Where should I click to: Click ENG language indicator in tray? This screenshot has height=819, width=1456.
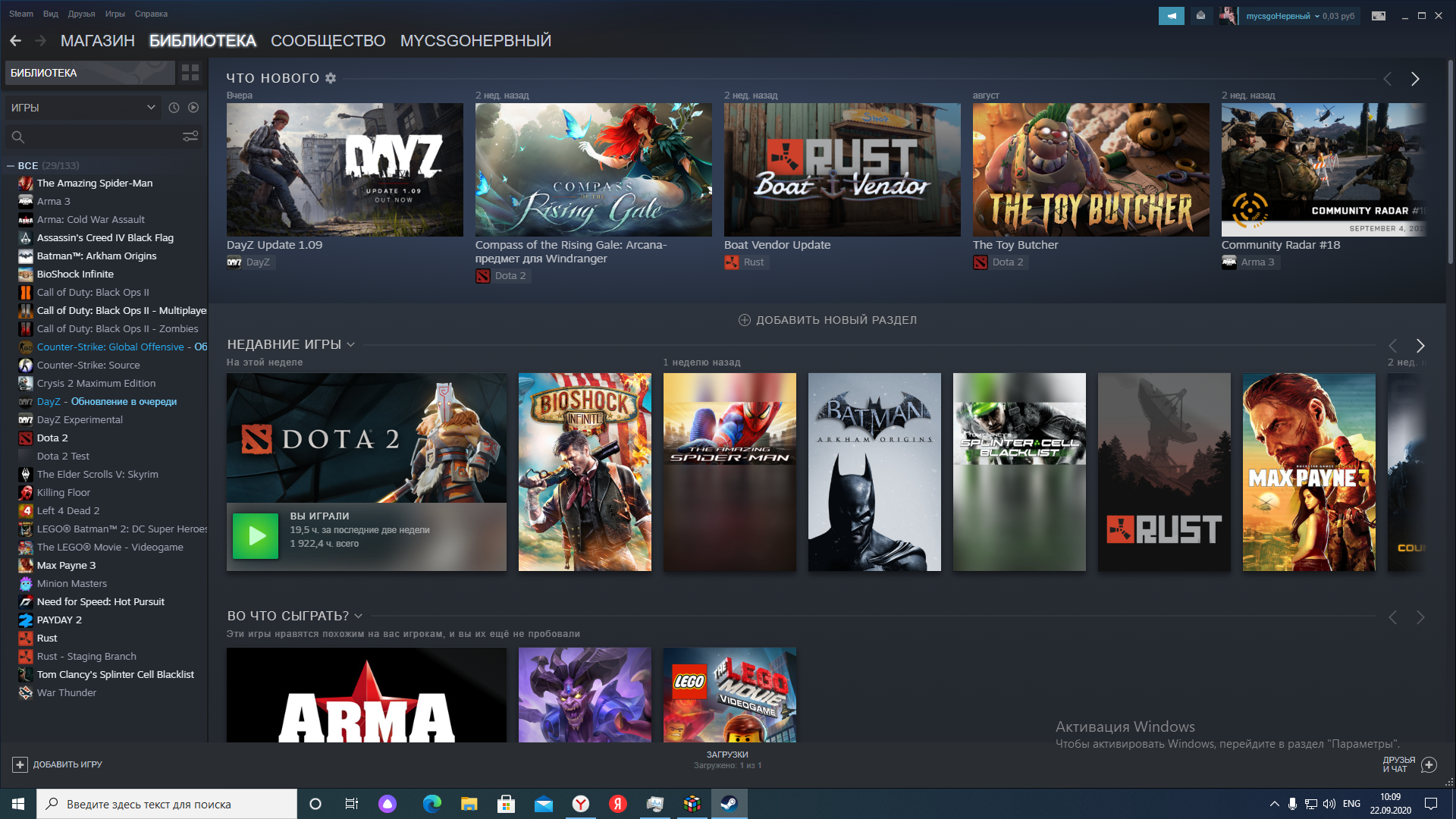pyautogui.click(x=1351, y=804)
